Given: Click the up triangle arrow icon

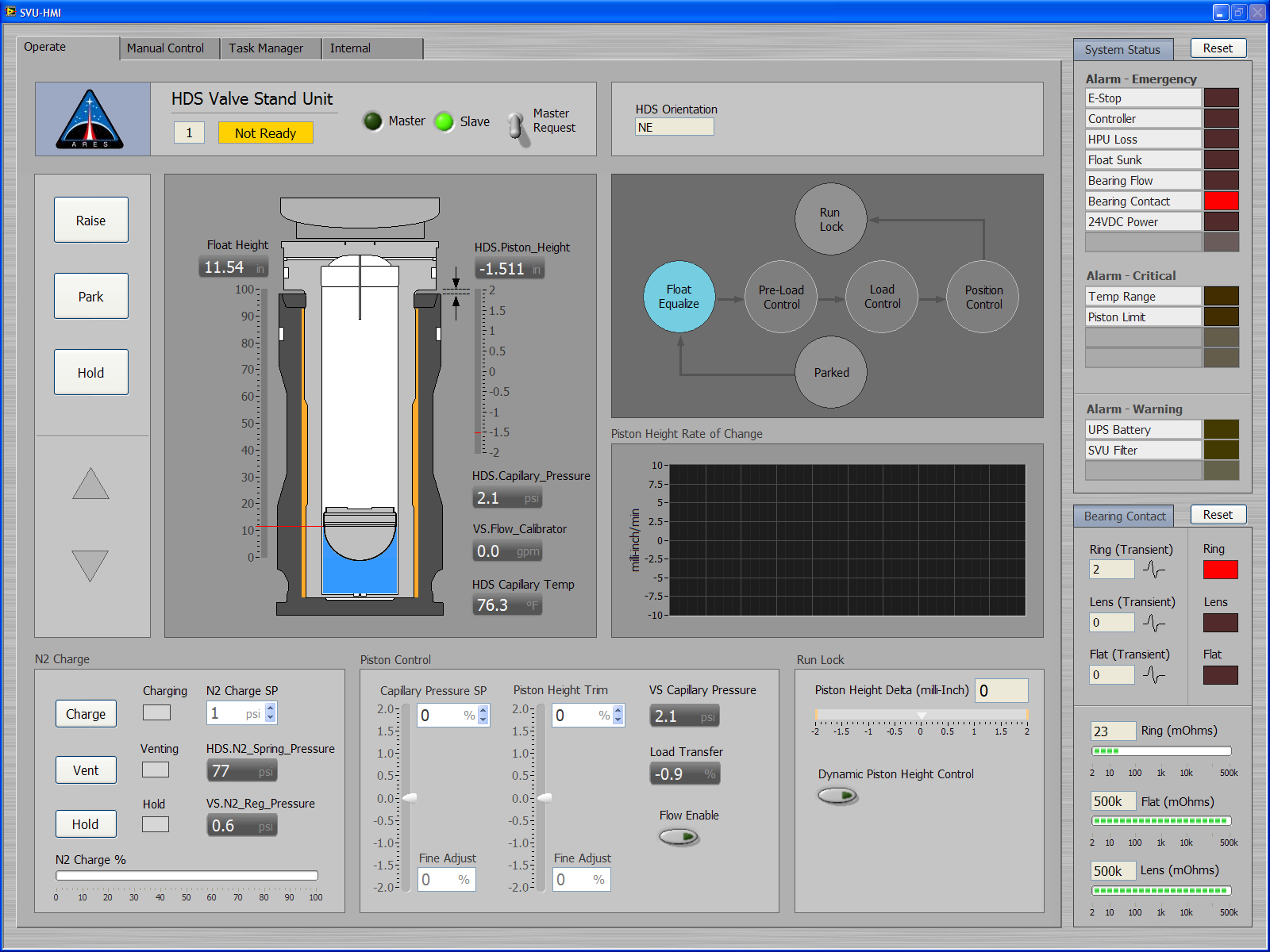Looking at the screenshot, I should point(90,484).
